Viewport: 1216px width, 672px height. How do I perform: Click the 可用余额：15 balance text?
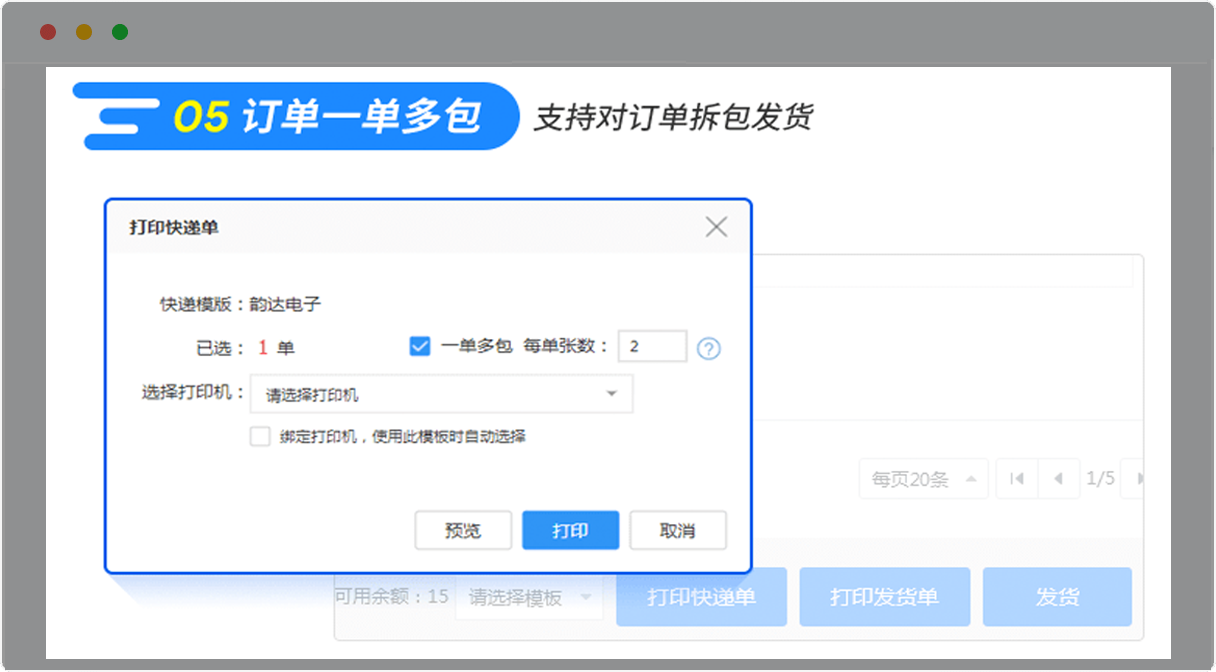click(x=391, y=597)
